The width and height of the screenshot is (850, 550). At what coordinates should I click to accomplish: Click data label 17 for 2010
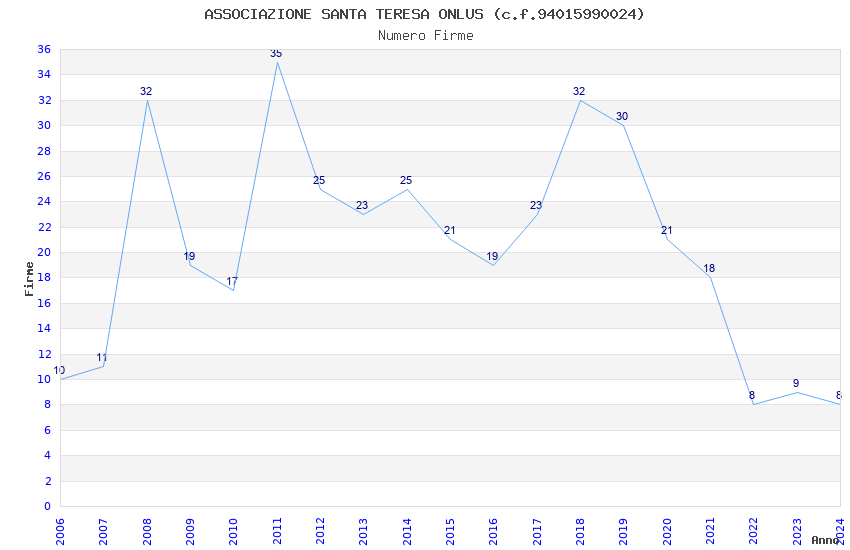point(232,281)
